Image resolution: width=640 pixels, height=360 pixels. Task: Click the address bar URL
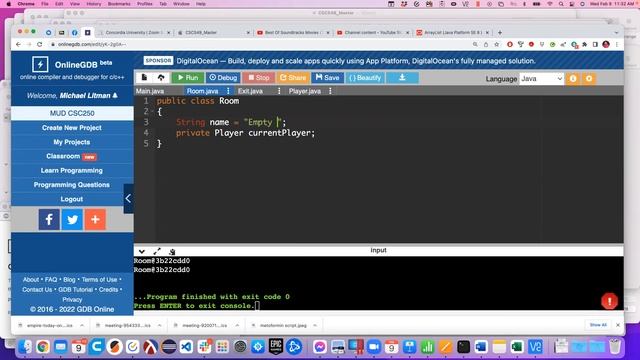(x=92, y=44)
